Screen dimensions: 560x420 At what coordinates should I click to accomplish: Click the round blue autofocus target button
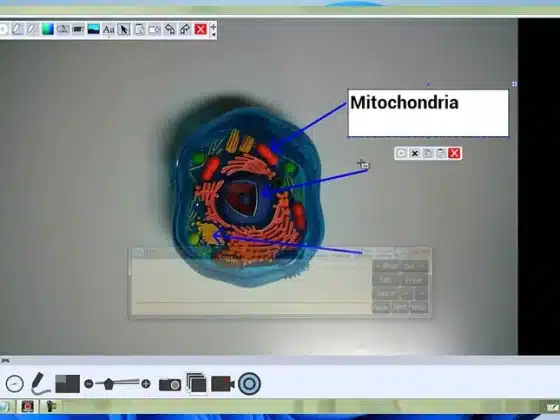point(249,384)
